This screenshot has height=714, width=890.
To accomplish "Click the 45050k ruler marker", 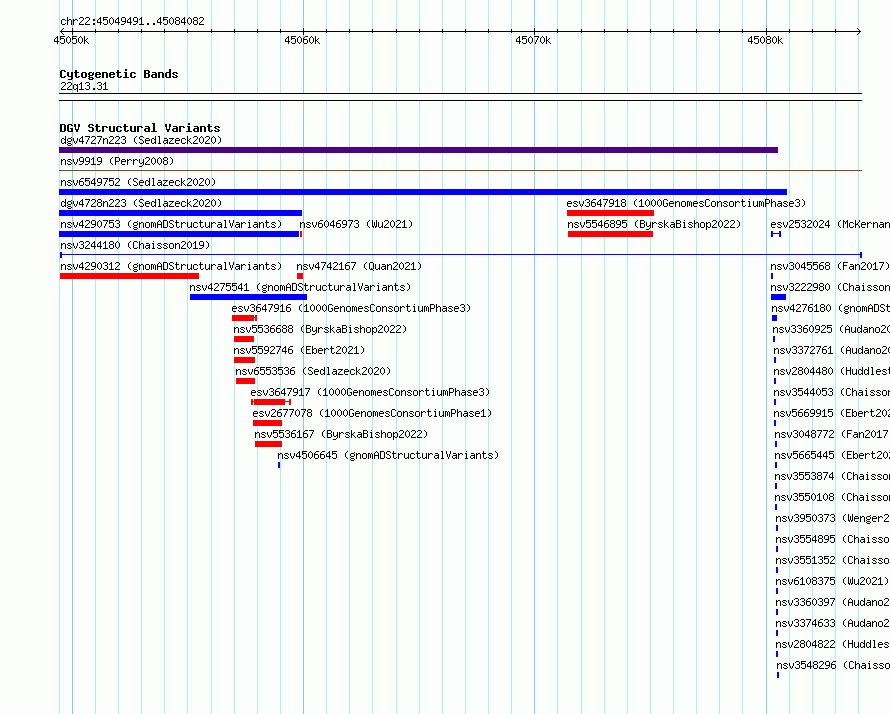I will pos(71,40).
